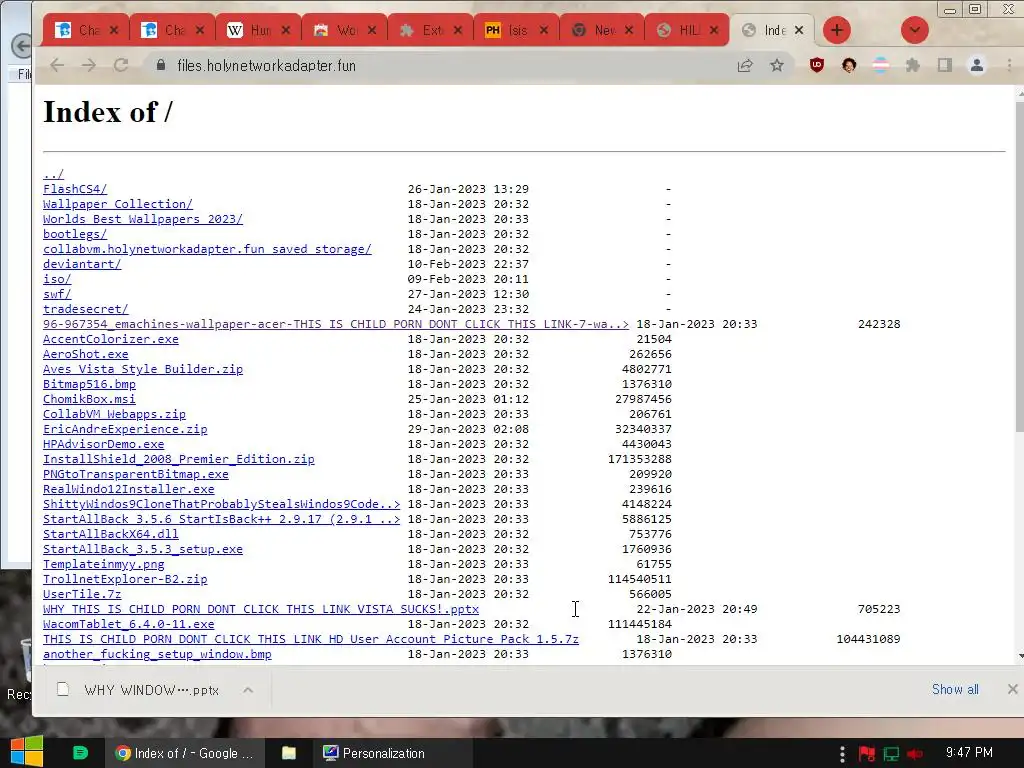Download RealWindo12Installer.exe
Viewport: 1024px width, 768px height.
(129, 489)
